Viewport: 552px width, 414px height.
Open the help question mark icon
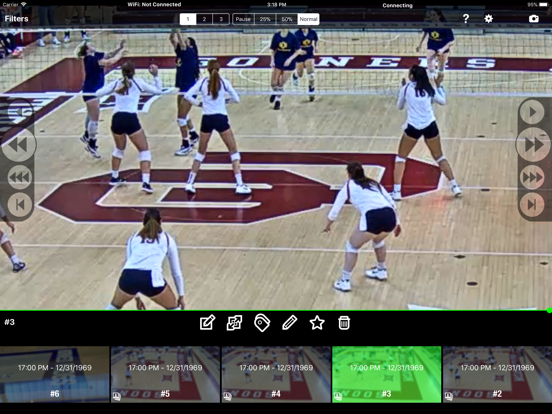point(466,19)
